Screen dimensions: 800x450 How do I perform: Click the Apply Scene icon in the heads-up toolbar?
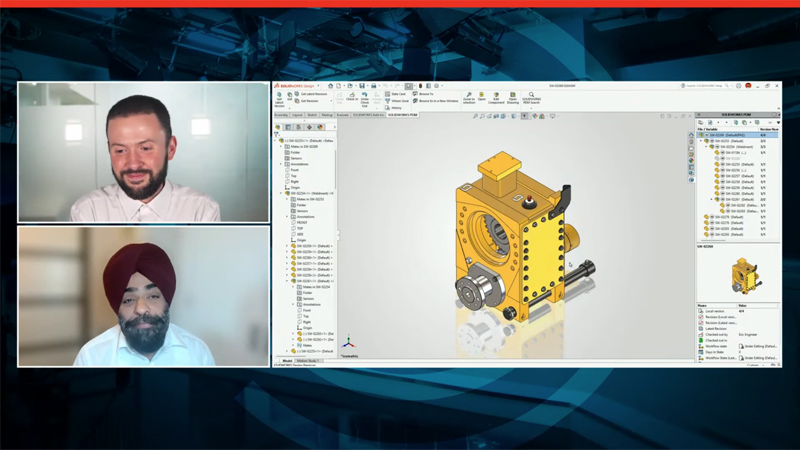(x=542, y=116)
